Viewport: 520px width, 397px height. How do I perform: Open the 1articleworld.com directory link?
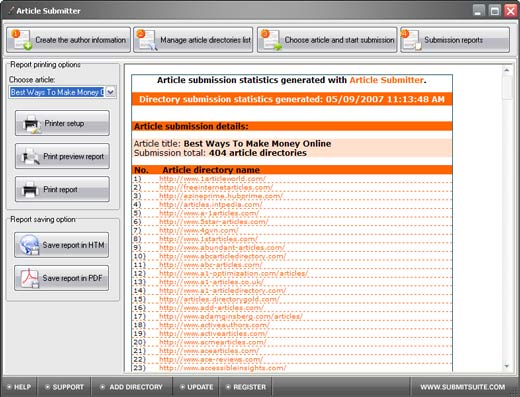pos(212,179)
